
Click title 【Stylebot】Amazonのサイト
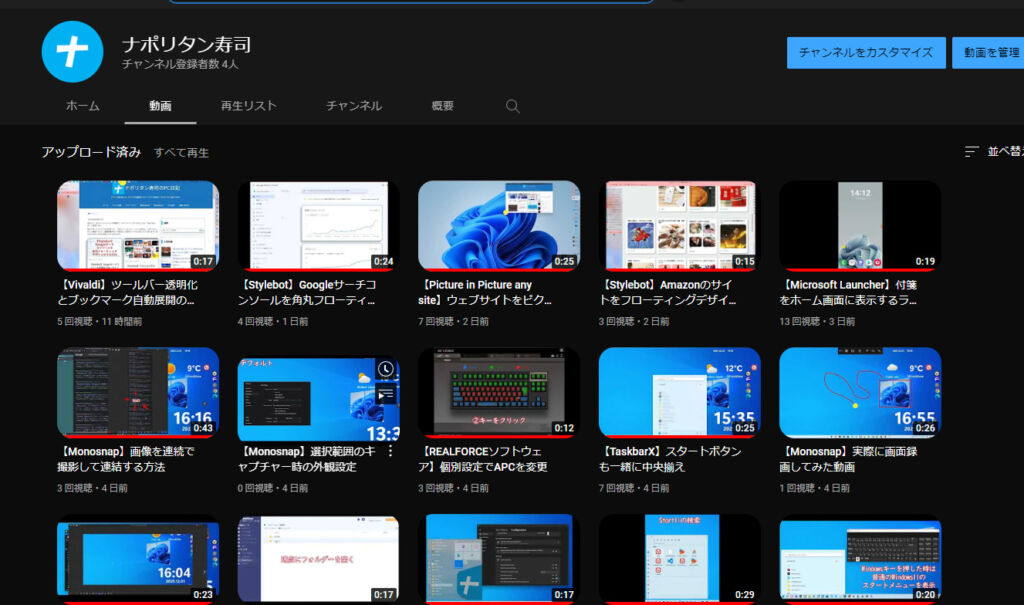(667, 293)
